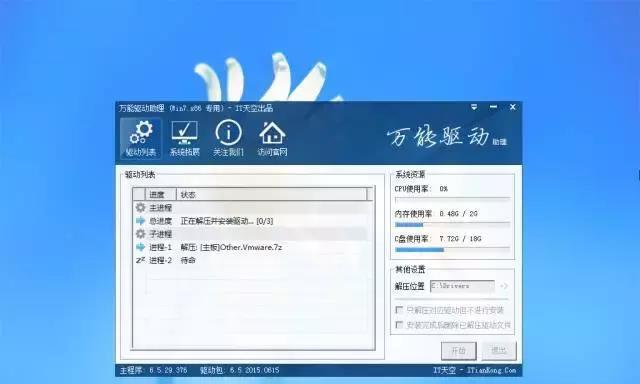Click the 开始 button
Image resolution: width=640 pixels, height=384 pixels.
click(x=458, y=351)
